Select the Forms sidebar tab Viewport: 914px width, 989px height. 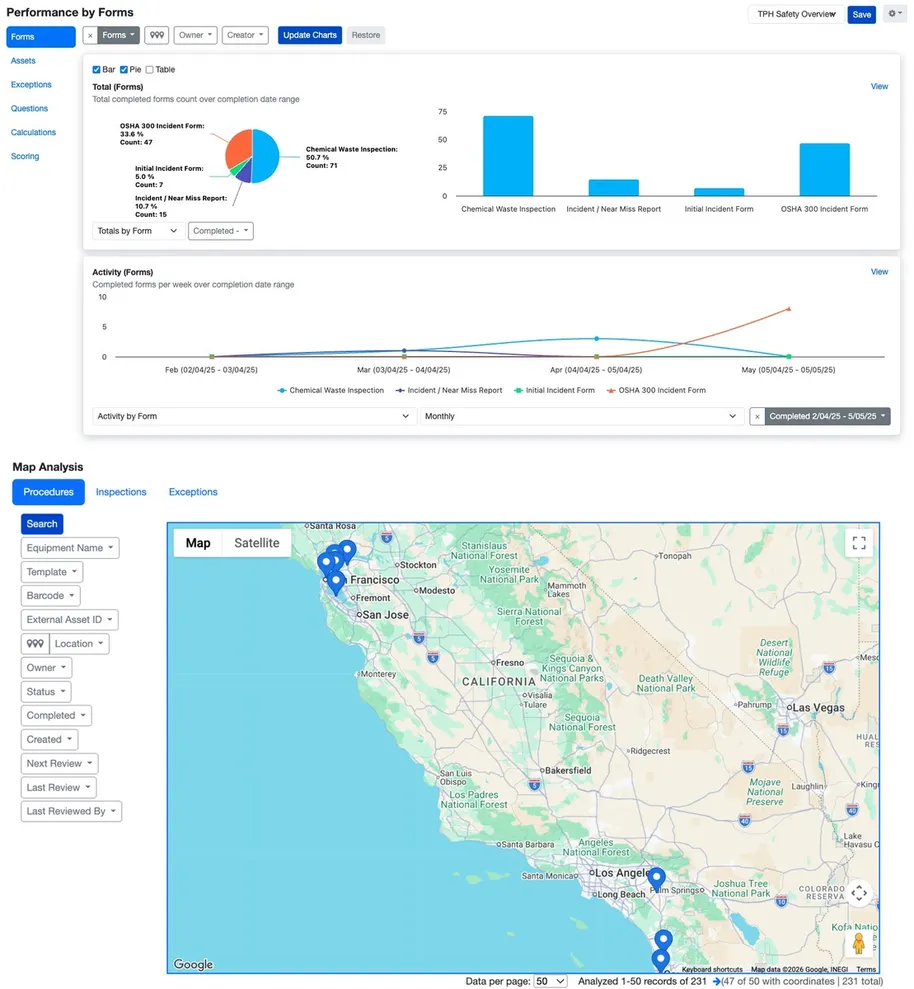click(x=41, y=37)
